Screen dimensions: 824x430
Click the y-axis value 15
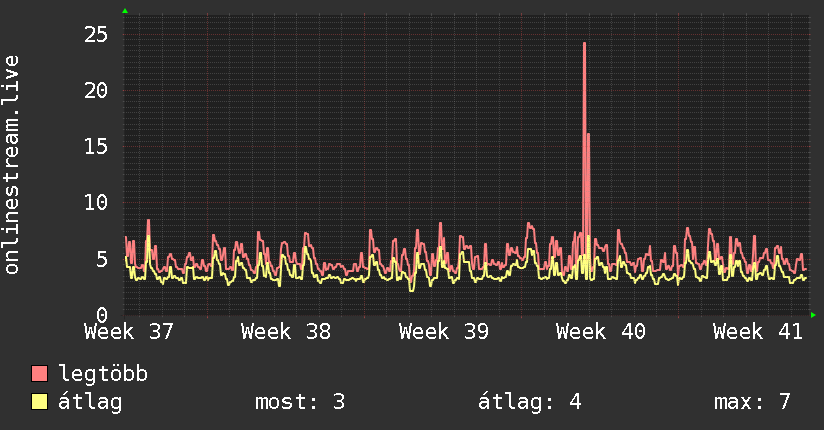pos(96,147)
